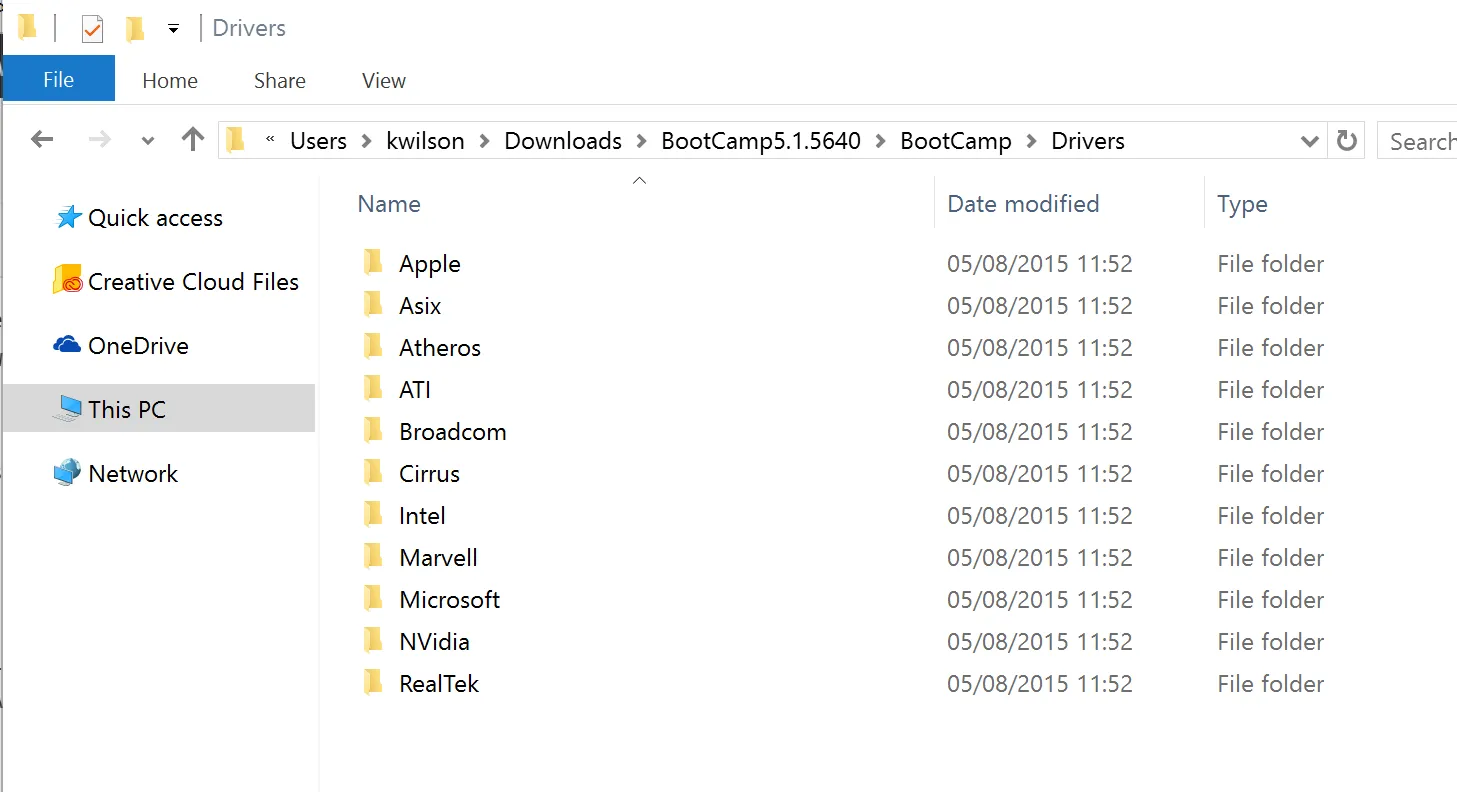Select BootCamp5.1.5640 in the breadcrumb path
Screen dimensions: 1457x792
click(760, 141)
